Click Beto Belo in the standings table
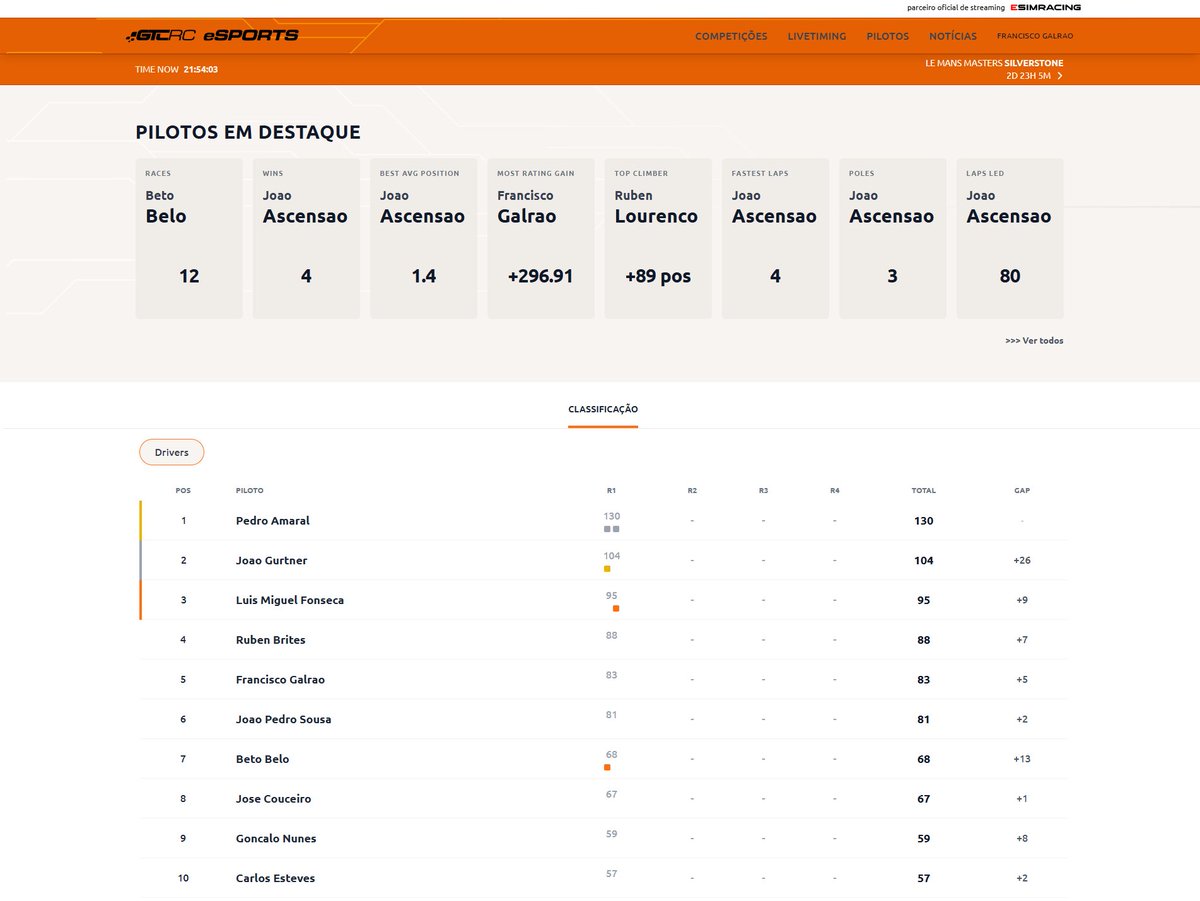The width and height of the screenshot is (1200, 901). (263, 759)
